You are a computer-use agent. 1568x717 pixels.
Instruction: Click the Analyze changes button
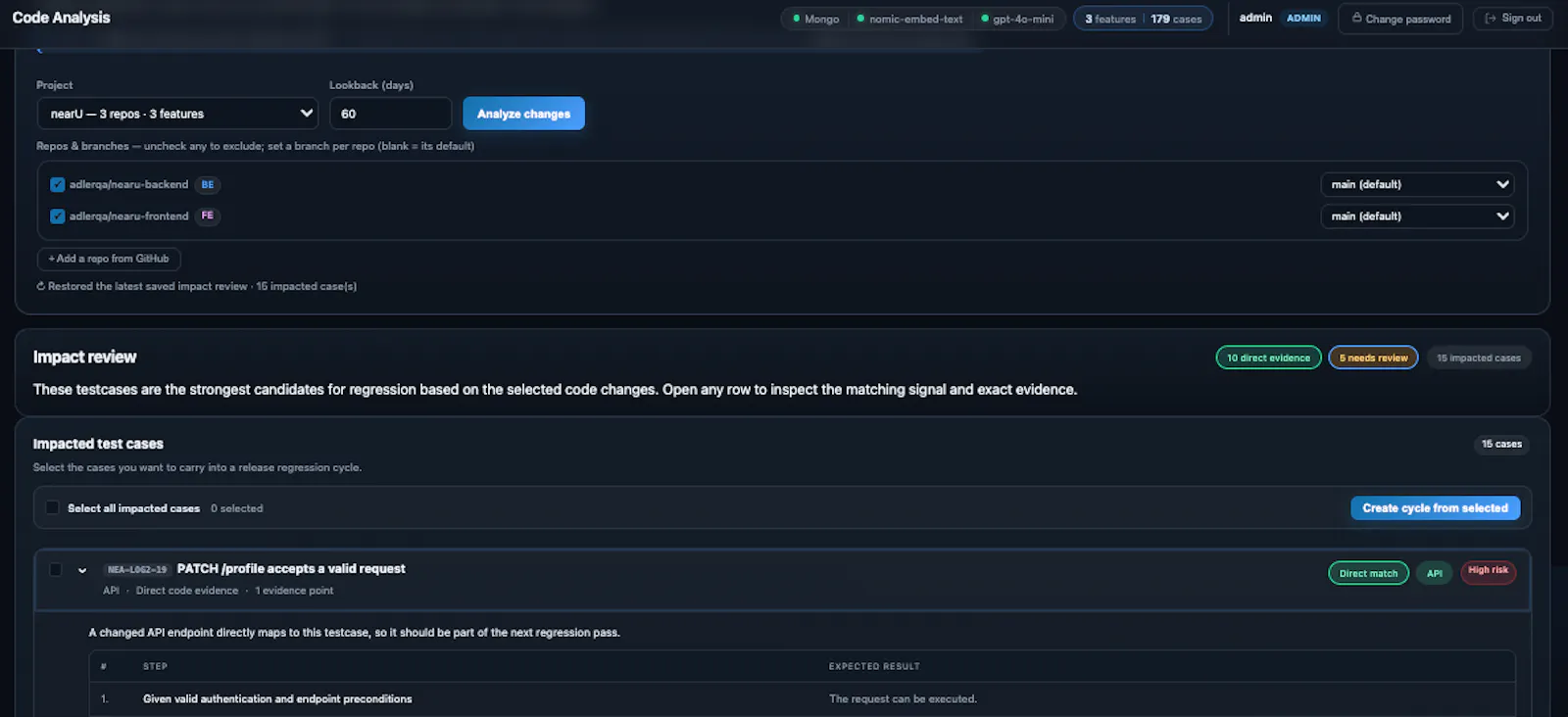523,114
